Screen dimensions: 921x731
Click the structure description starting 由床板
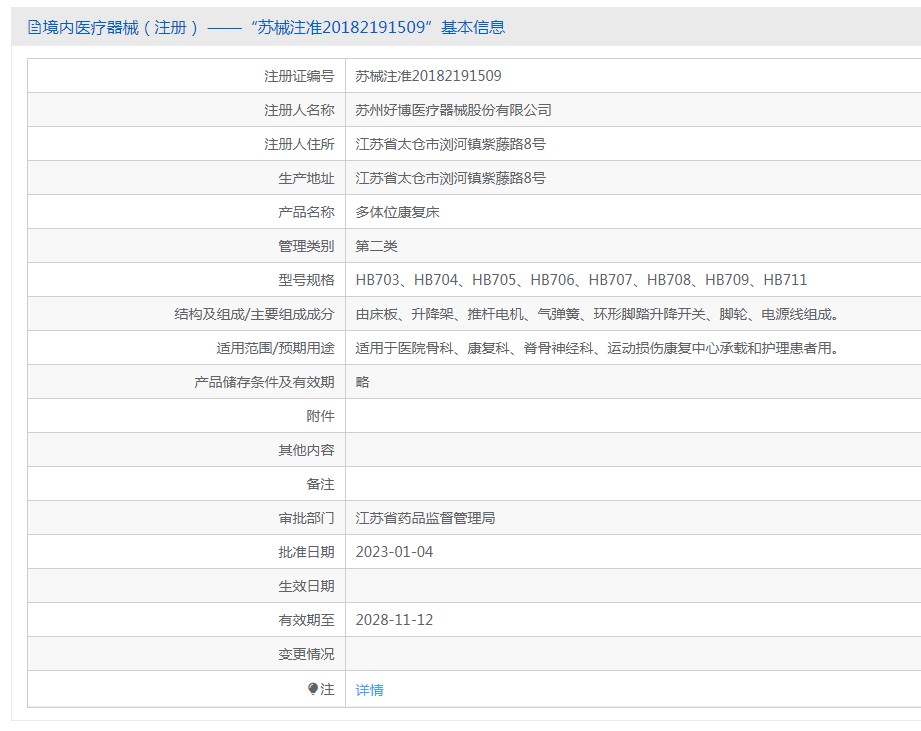tap(597, 314)
